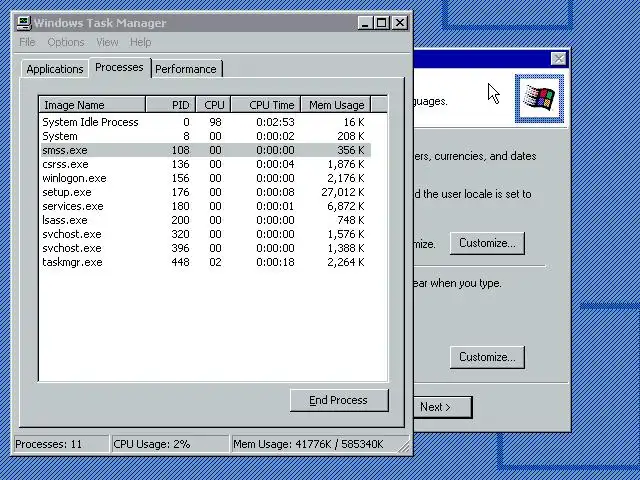The width and height of the screenshot is (640, 480).
Task: Select the Processes tab
Action: (x=119, y=67)
